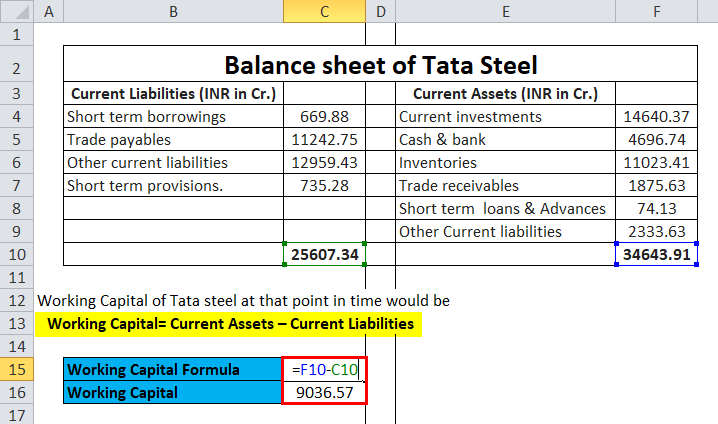
Task: Click yellow 'Working Capital= Current Assets' formula cell
Action: click(x=228, y=324)
